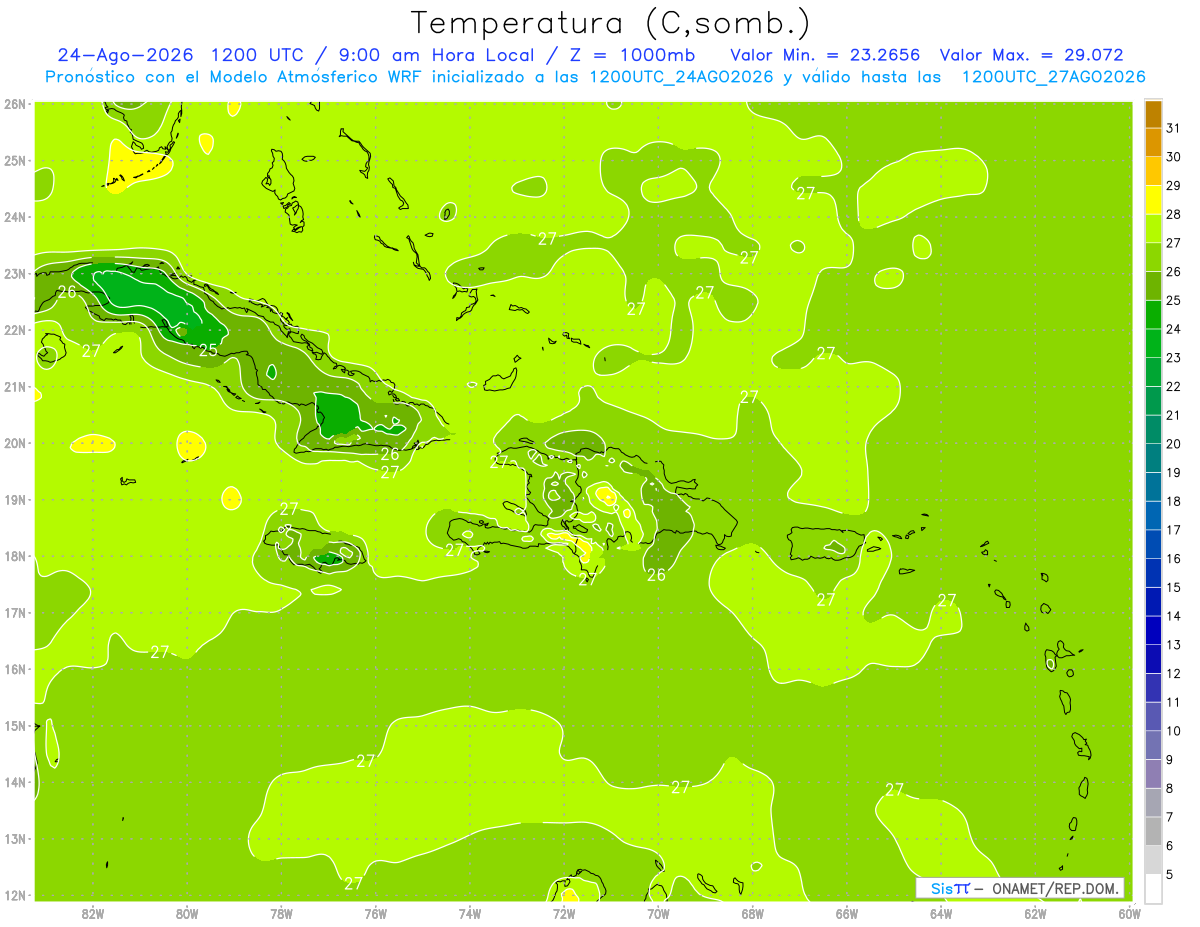Click the latitude axis label "20N"

pyautogui.click(x=14, y=443)
